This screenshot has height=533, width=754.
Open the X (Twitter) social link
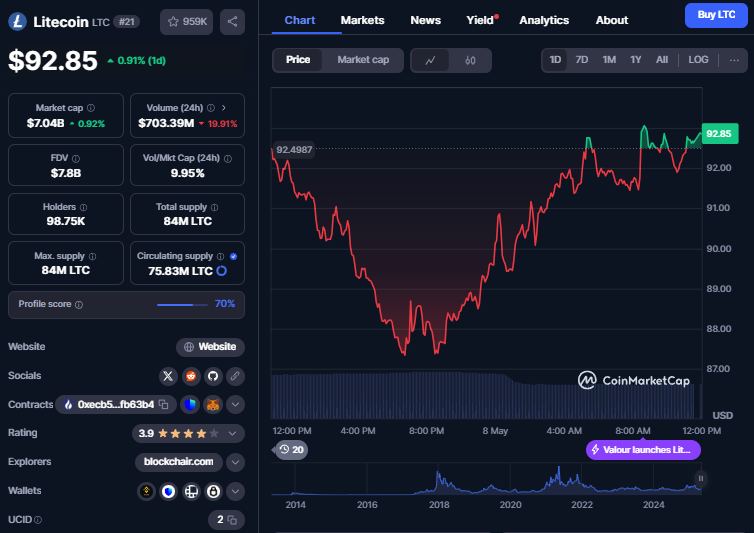tap(168, 376)
